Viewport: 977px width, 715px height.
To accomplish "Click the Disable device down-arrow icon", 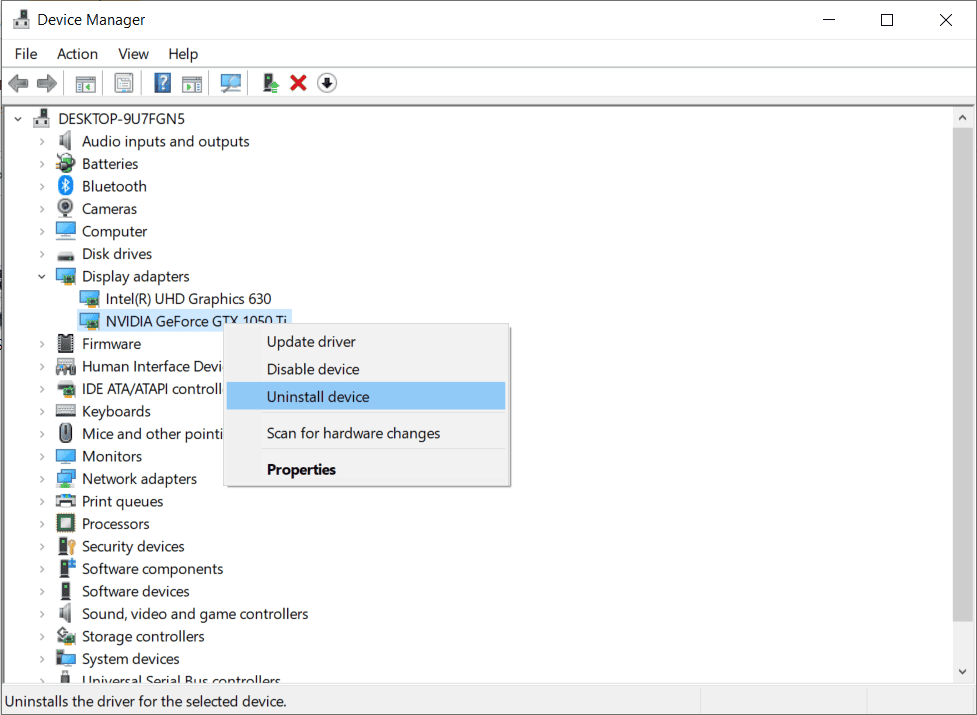I will click(327, 83).
